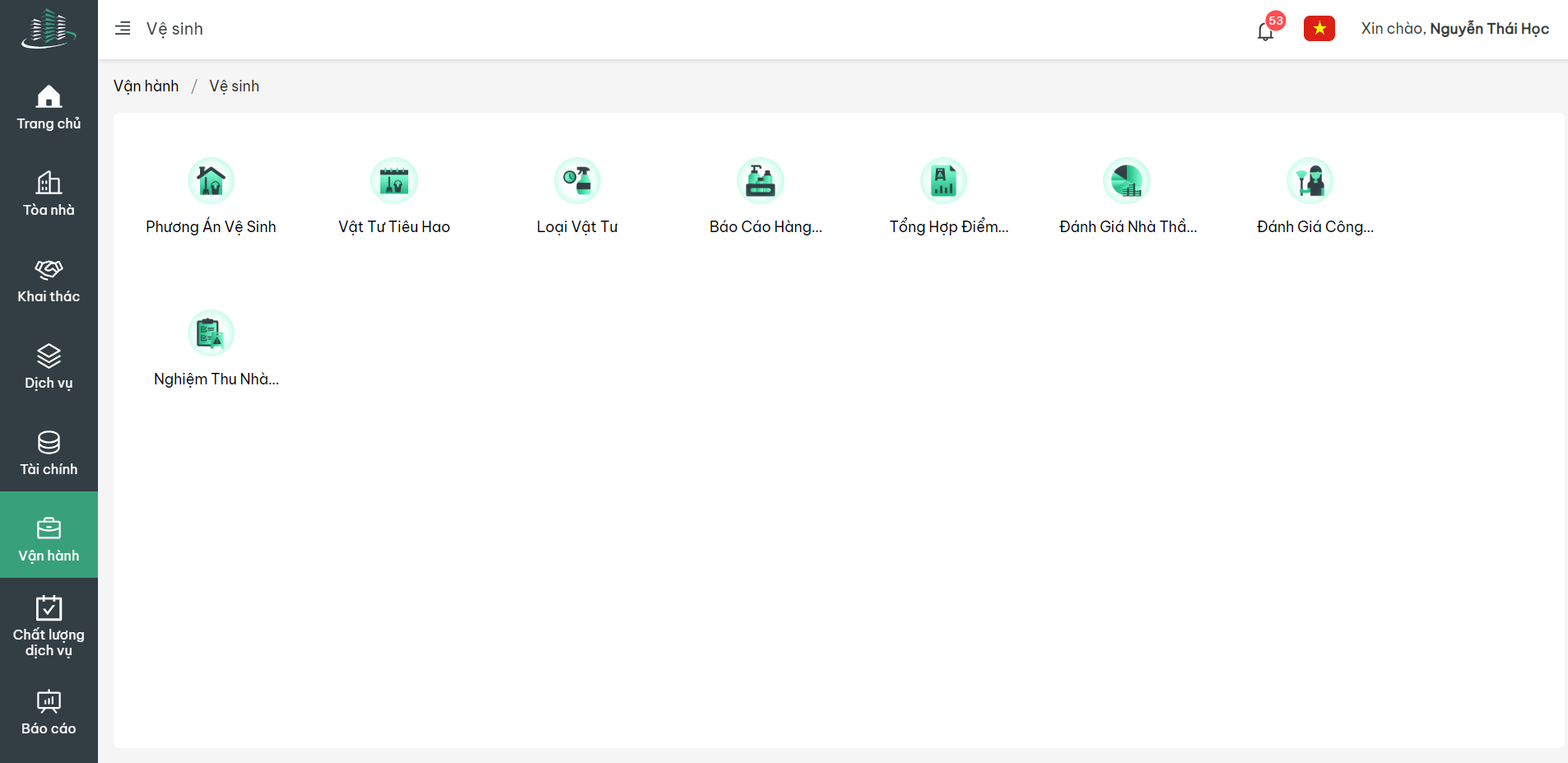Open Tài chính in the sidebar
Image resolution: width=1568 pixels, height=763 pixels.
click(49, 453)
